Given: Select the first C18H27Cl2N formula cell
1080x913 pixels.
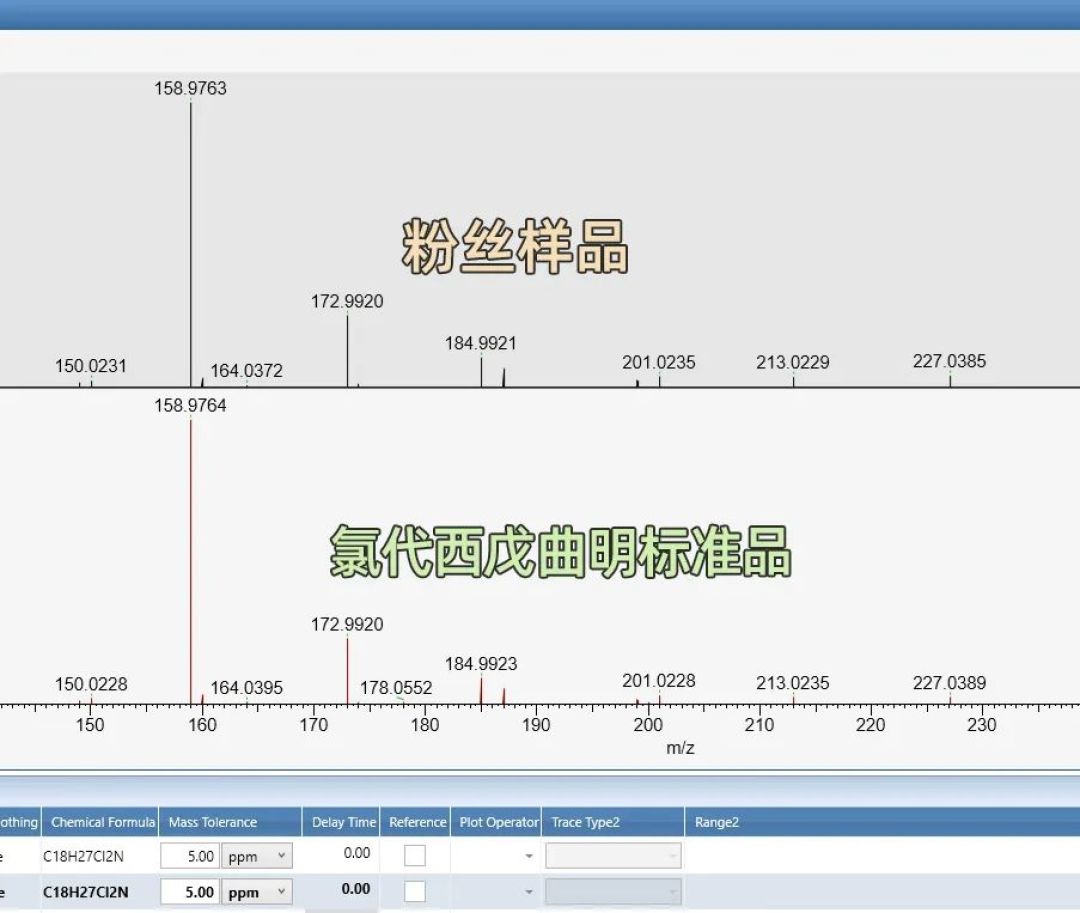Looking at the screenshot, I should [x=83, y=857].
